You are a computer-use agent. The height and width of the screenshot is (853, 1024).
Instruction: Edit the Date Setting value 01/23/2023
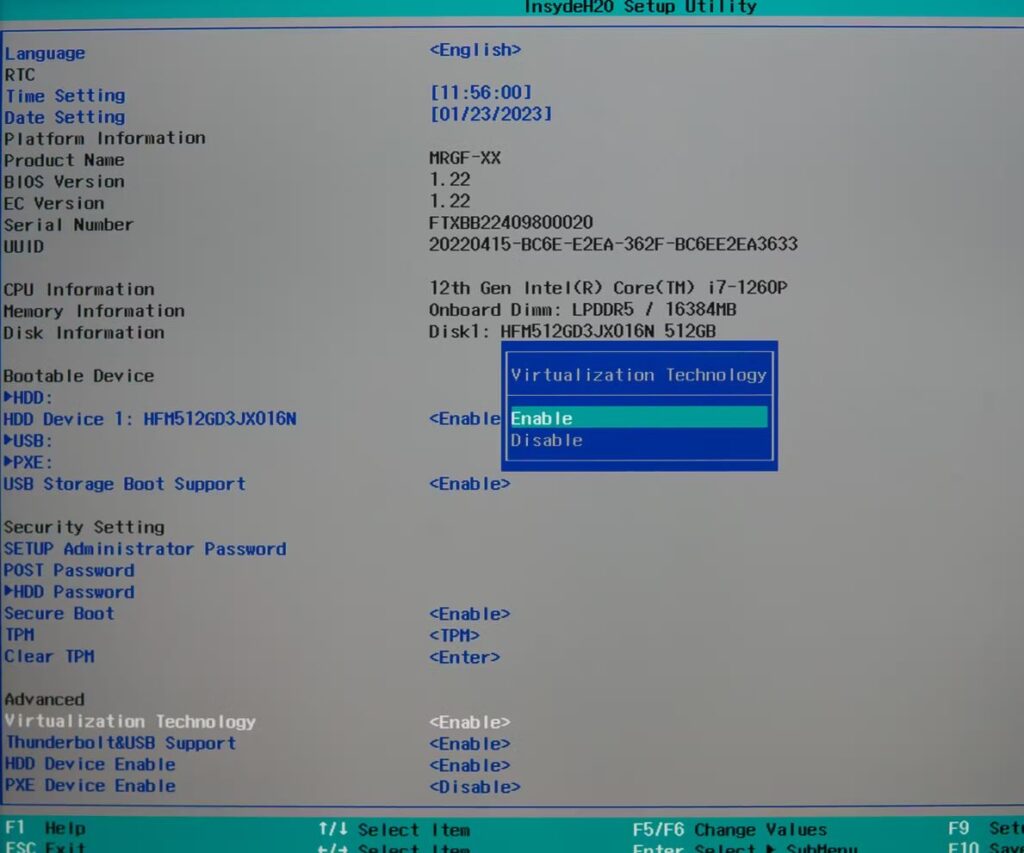tap(490, 115)
